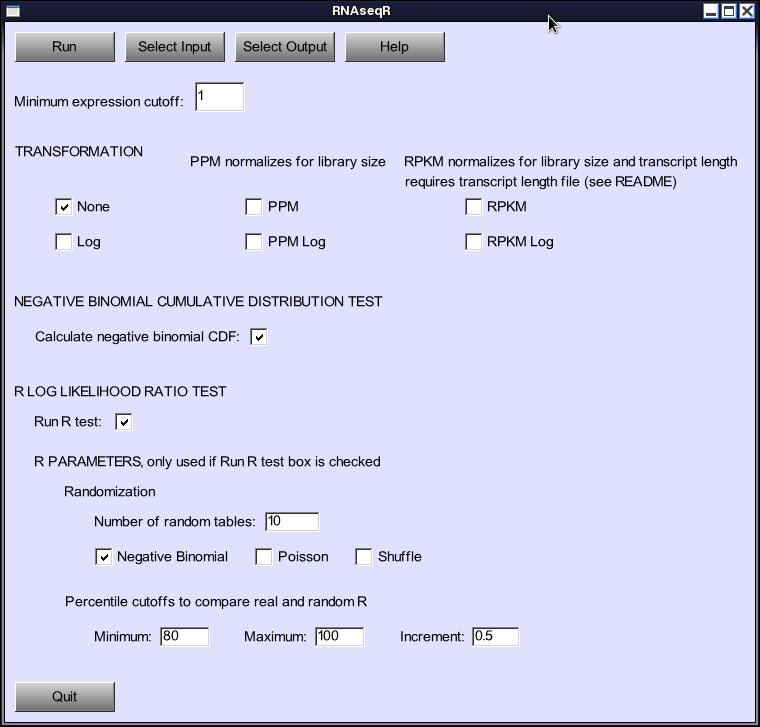Select Poisson randomization checkbox
This screenshot has height=727, width=760.
[x=264, y=557]
